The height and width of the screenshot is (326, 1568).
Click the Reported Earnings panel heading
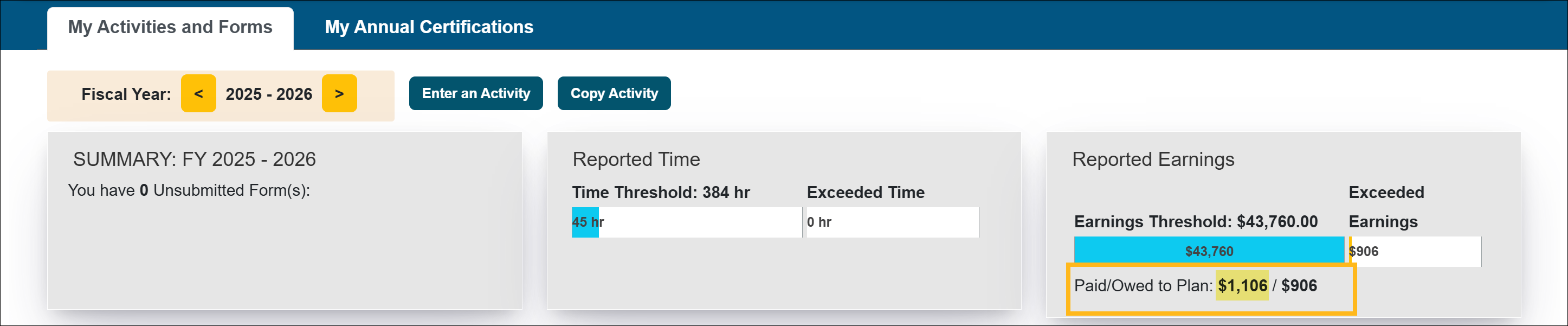1152,159
